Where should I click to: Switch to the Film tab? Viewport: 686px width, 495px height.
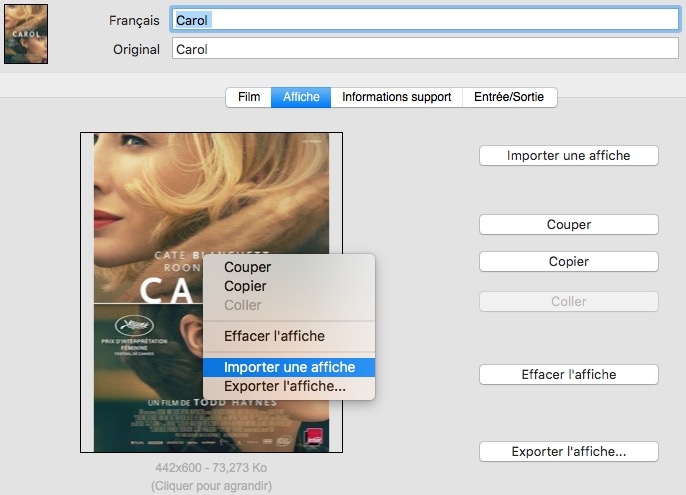(x=249, y=97)
